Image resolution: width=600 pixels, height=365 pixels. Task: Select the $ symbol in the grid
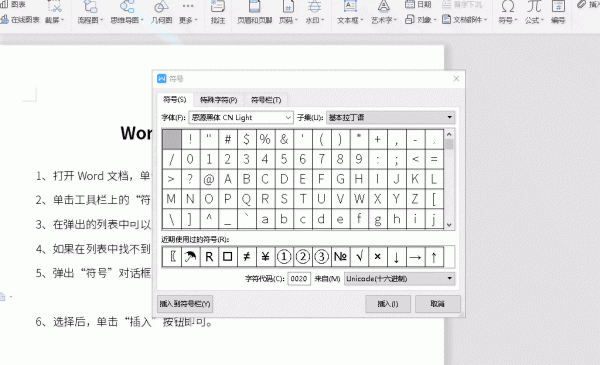(246, 139)
